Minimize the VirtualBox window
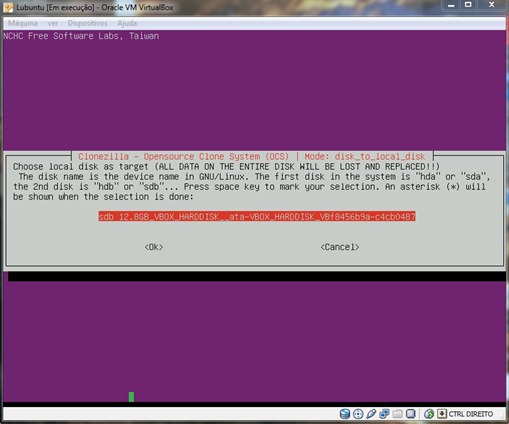This screenshot has width=509, height=424. coord(451,5)
